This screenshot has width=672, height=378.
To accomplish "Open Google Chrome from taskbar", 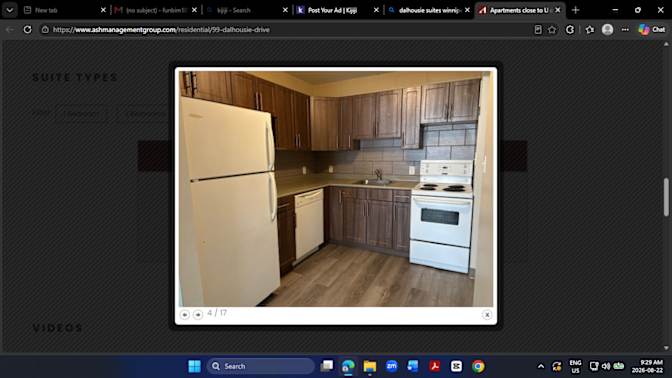I will [478, 366].
